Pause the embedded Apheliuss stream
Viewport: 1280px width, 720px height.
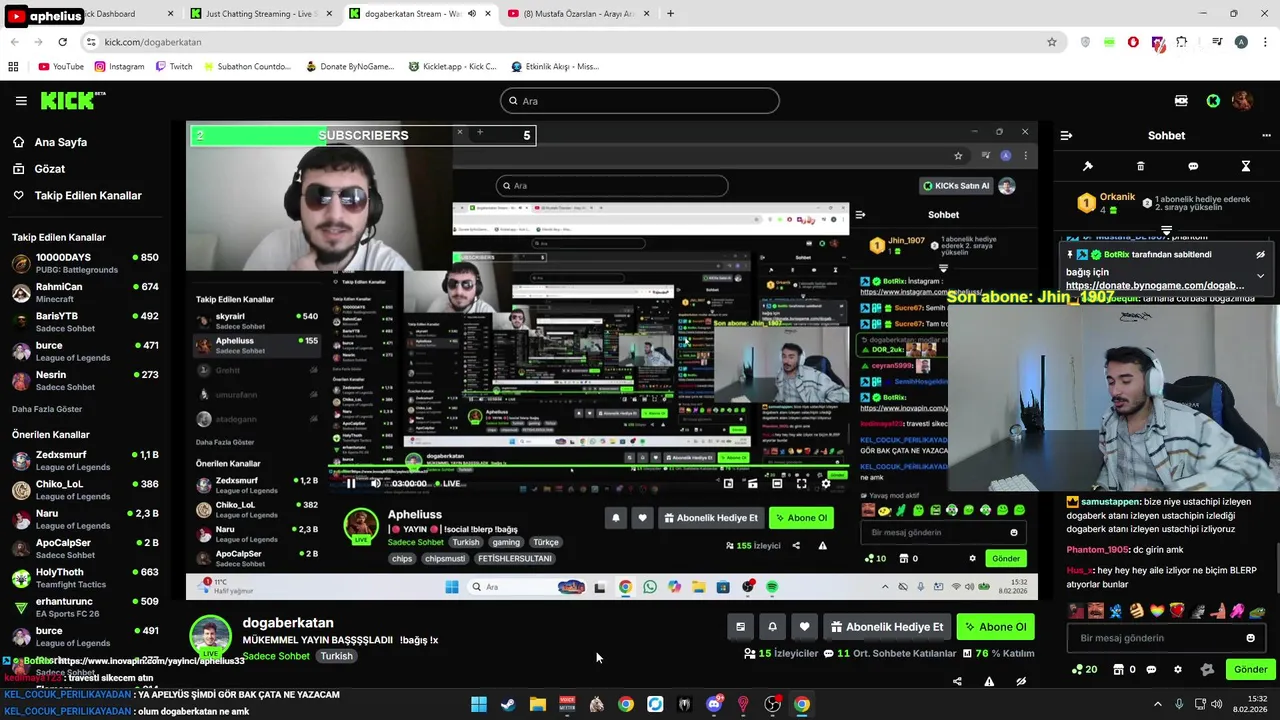(350, 483)
